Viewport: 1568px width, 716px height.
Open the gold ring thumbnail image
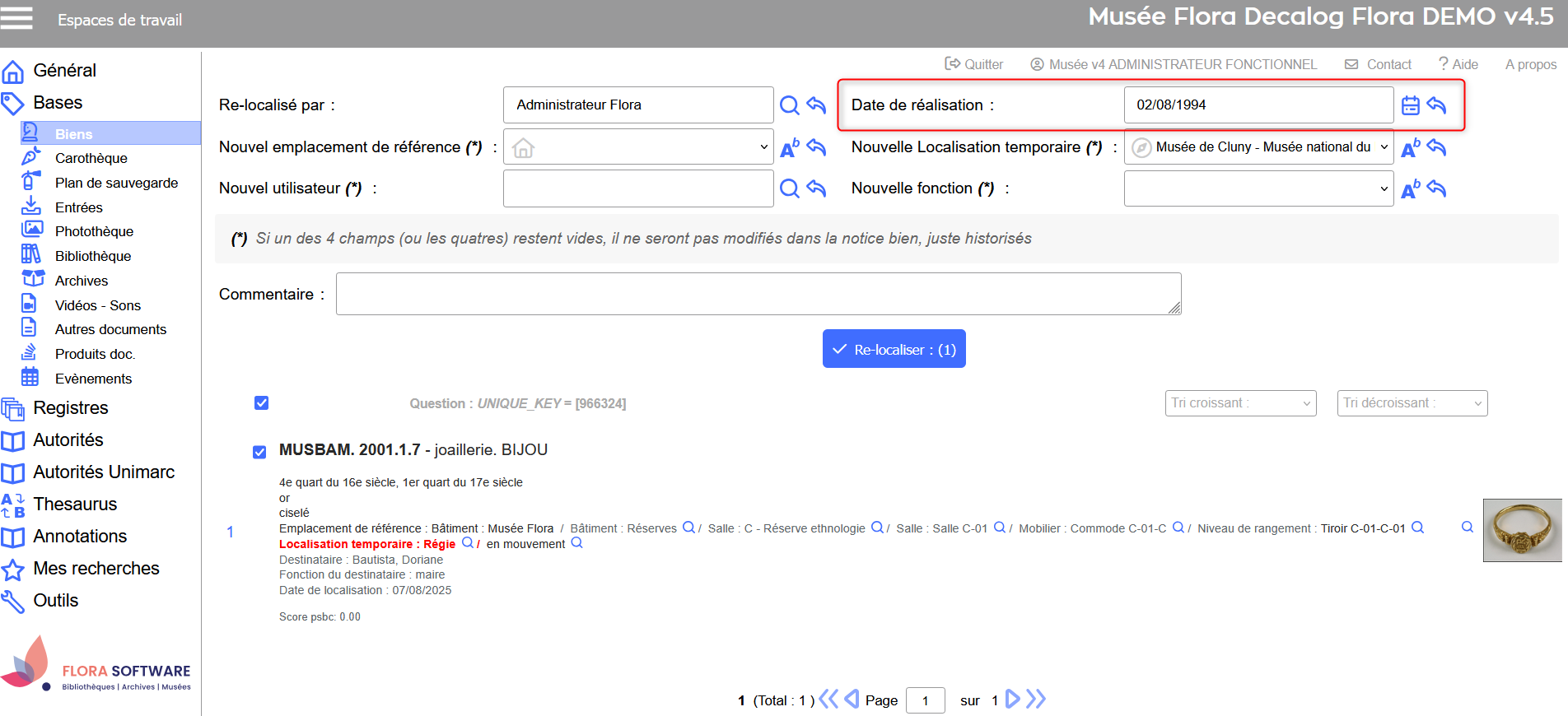pos(1522,530)
